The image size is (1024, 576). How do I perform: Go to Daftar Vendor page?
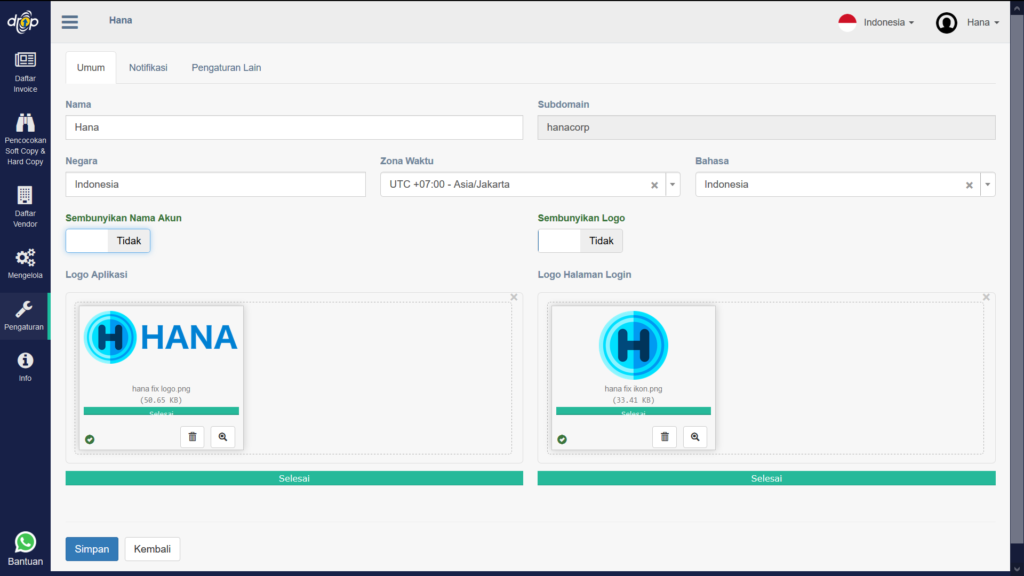25,205
